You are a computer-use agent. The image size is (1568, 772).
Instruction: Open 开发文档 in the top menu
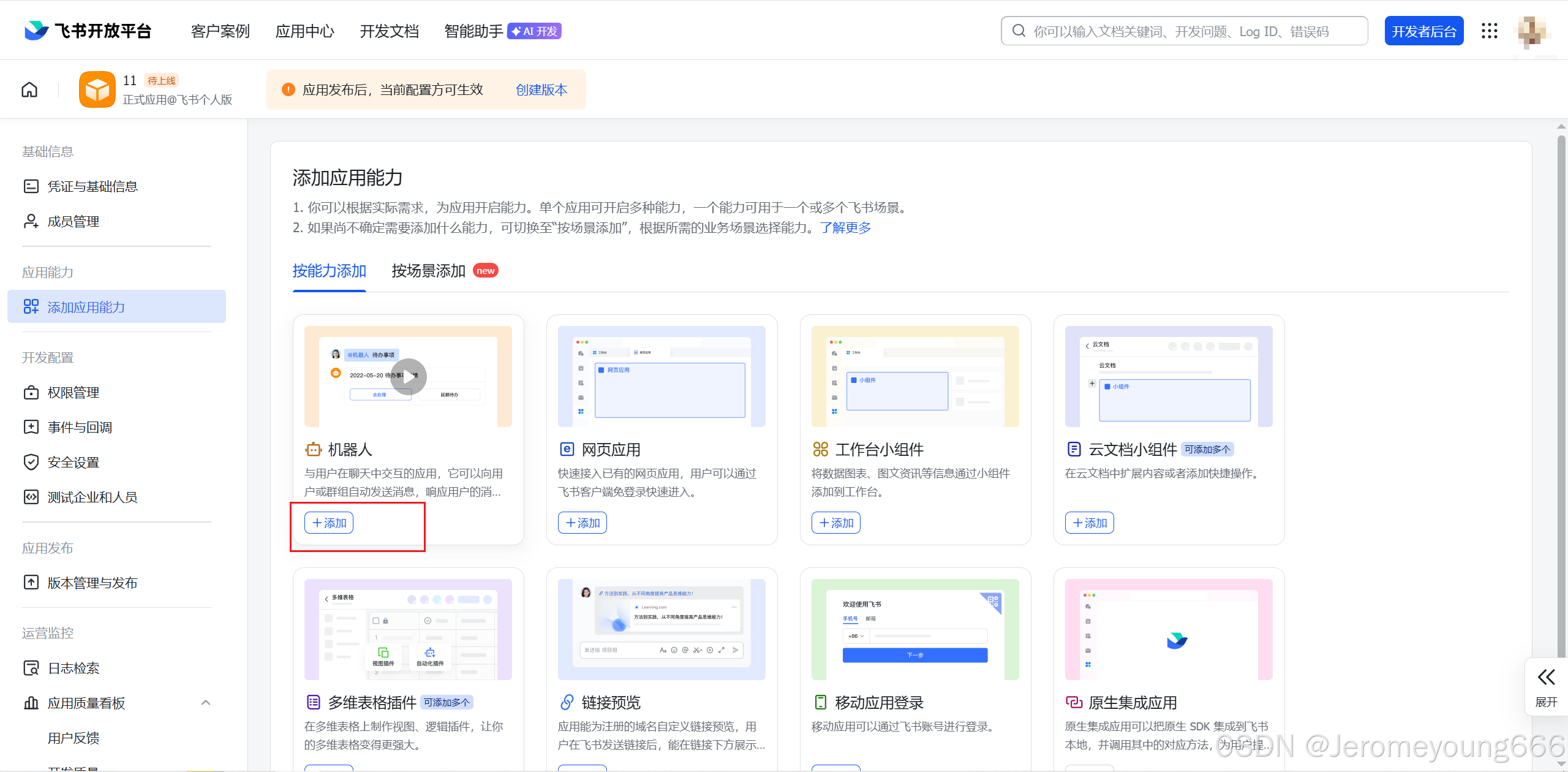coord(389,31)
